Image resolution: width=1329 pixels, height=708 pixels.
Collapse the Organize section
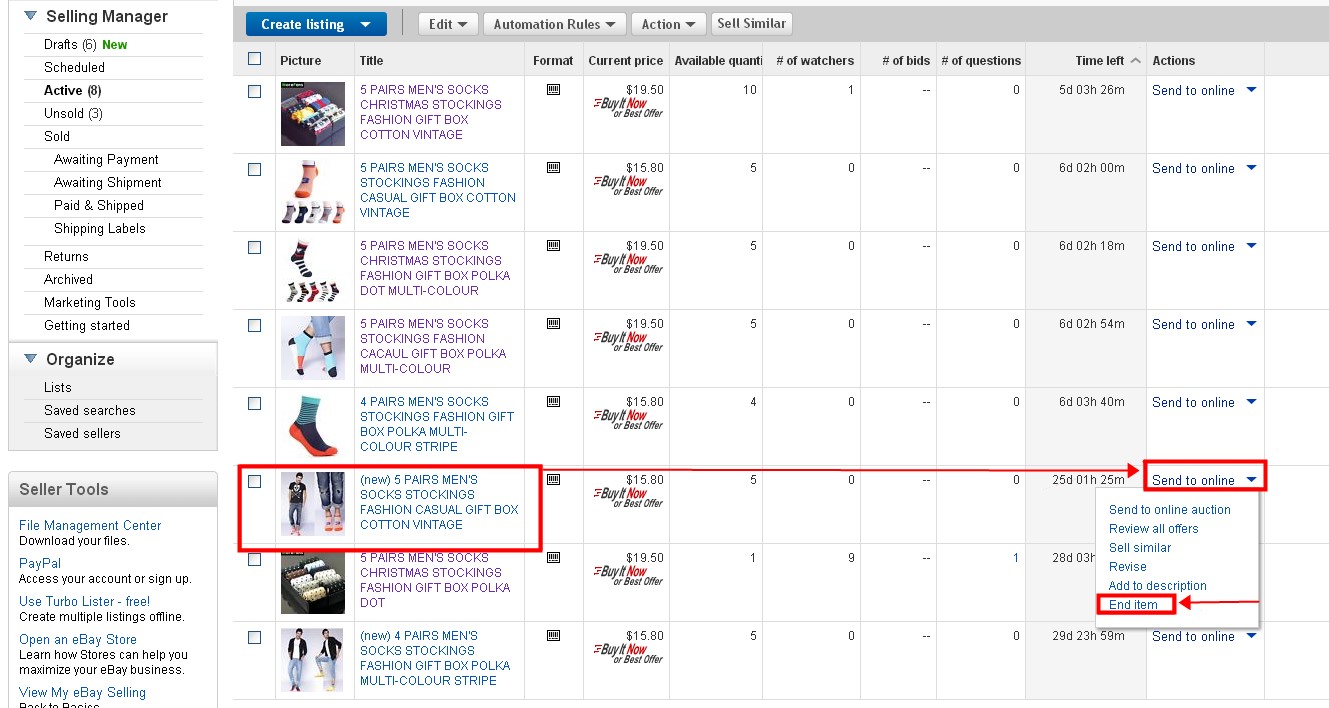30,359
